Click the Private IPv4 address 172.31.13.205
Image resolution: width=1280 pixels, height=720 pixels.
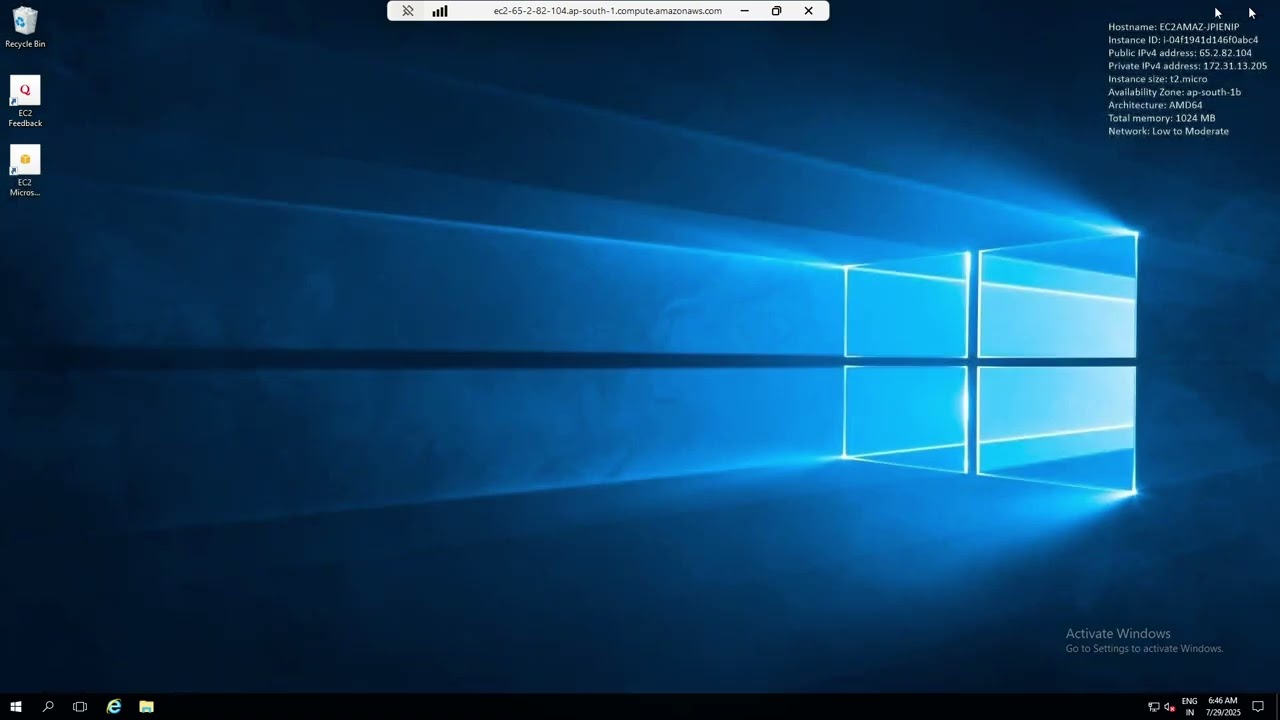coord(1187,66)
